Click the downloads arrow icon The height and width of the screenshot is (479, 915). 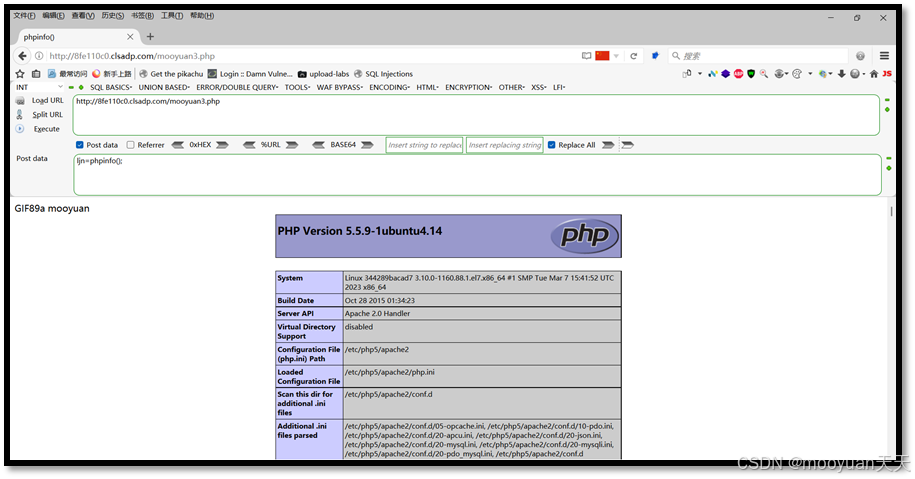[841, 74]
